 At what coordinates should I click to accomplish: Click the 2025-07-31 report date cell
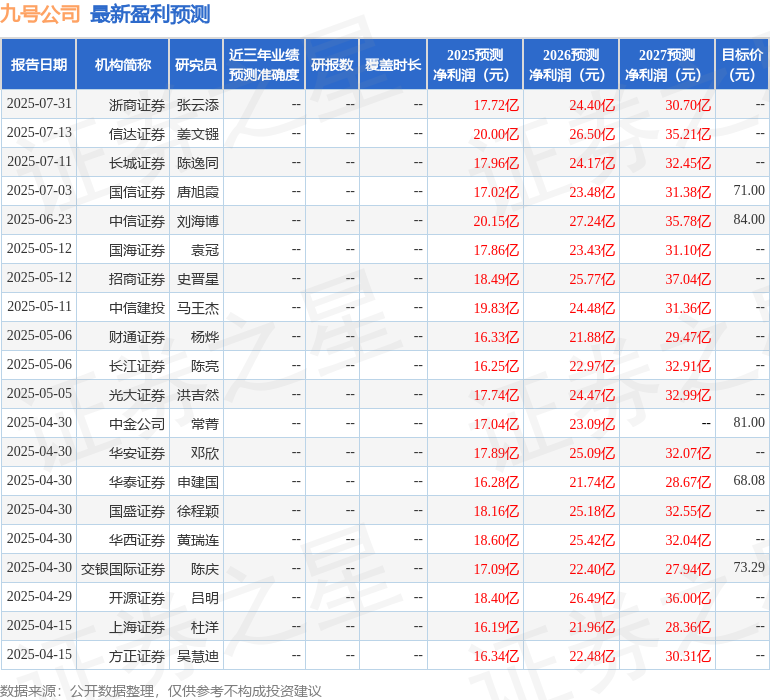pos(39,104)
